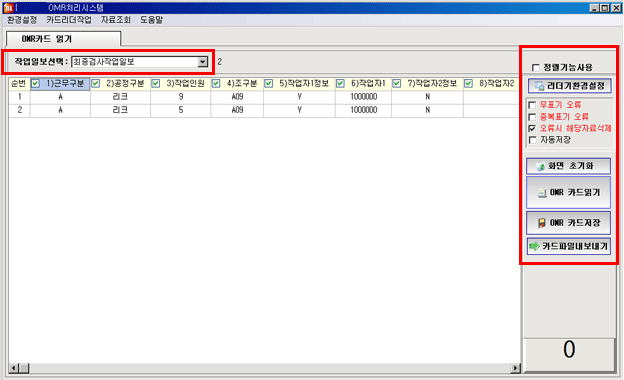Open the 환경설정 menu
Image resolution: width=624 pixels, height=380 pixels.
point(22,20)
